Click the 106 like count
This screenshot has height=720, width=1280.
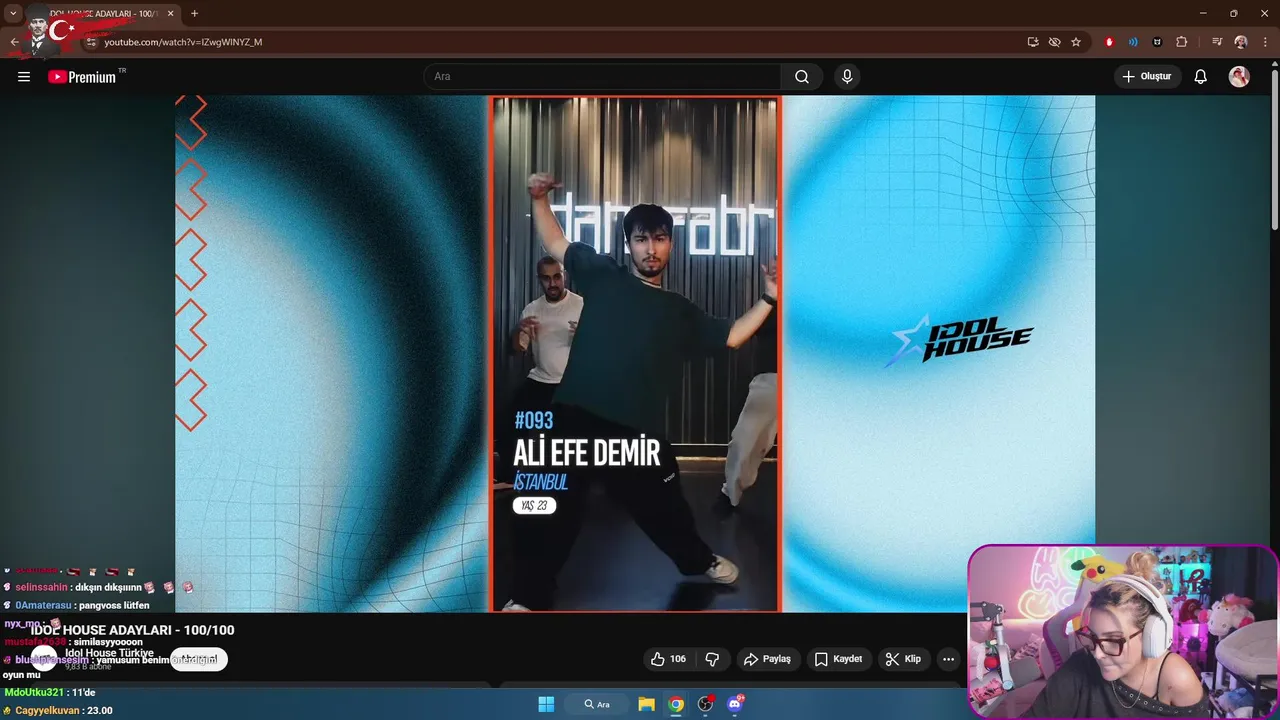[678, 659]
